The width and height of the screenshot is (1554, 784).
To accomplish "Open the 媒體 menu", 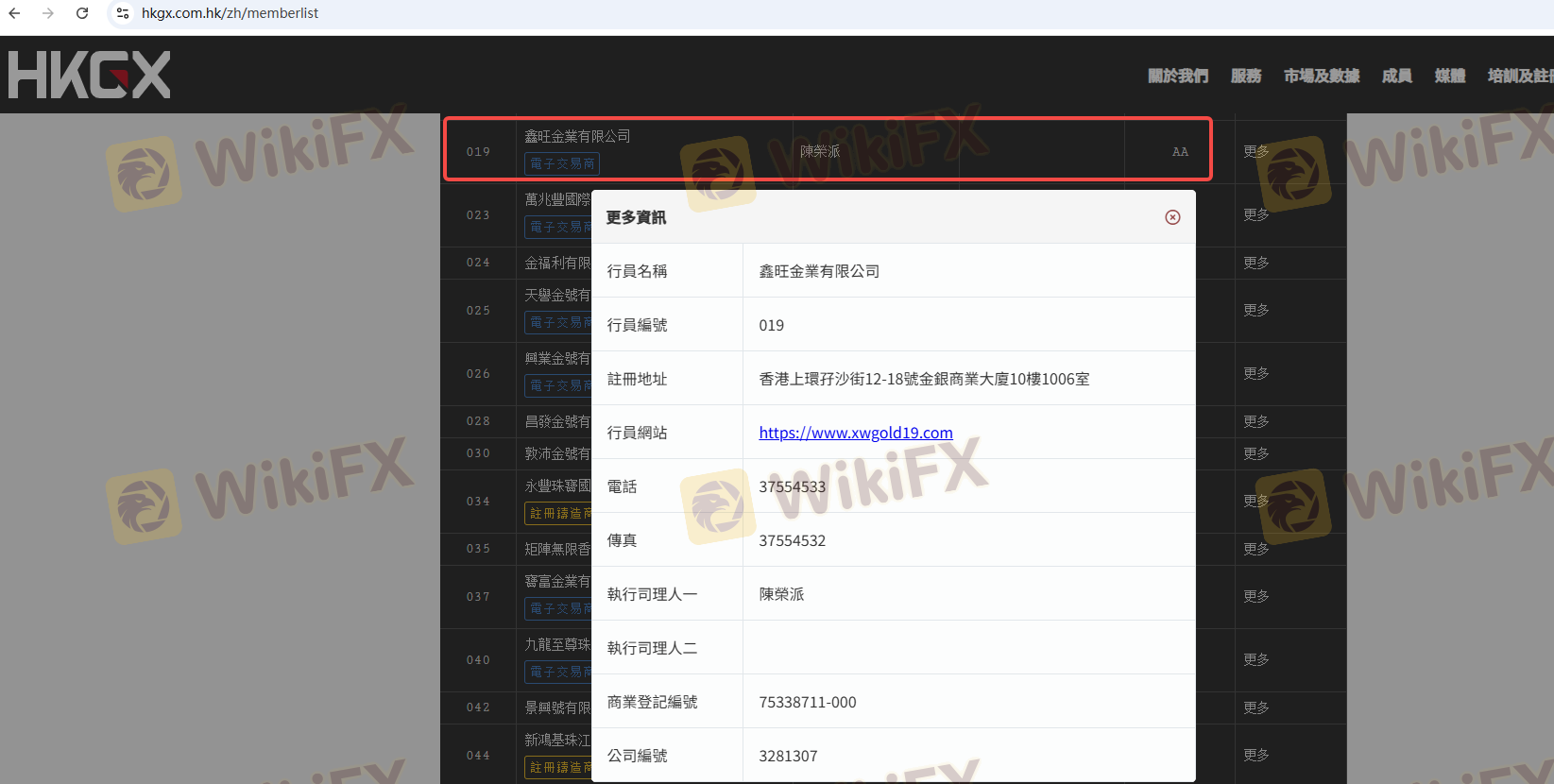I will [x=1450, y=76].
